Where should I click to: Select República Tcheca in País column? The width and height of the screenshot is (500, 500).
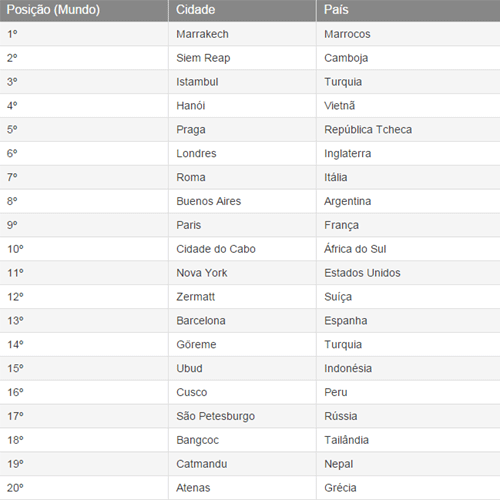(x=408, y=130)
